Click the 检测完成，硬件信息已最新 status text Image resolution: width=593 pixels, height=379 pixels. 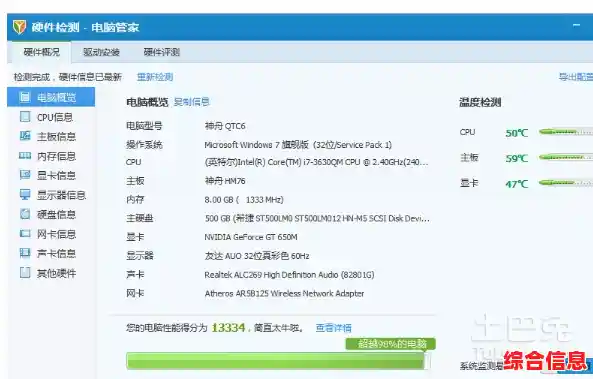[x=68, y=77]
